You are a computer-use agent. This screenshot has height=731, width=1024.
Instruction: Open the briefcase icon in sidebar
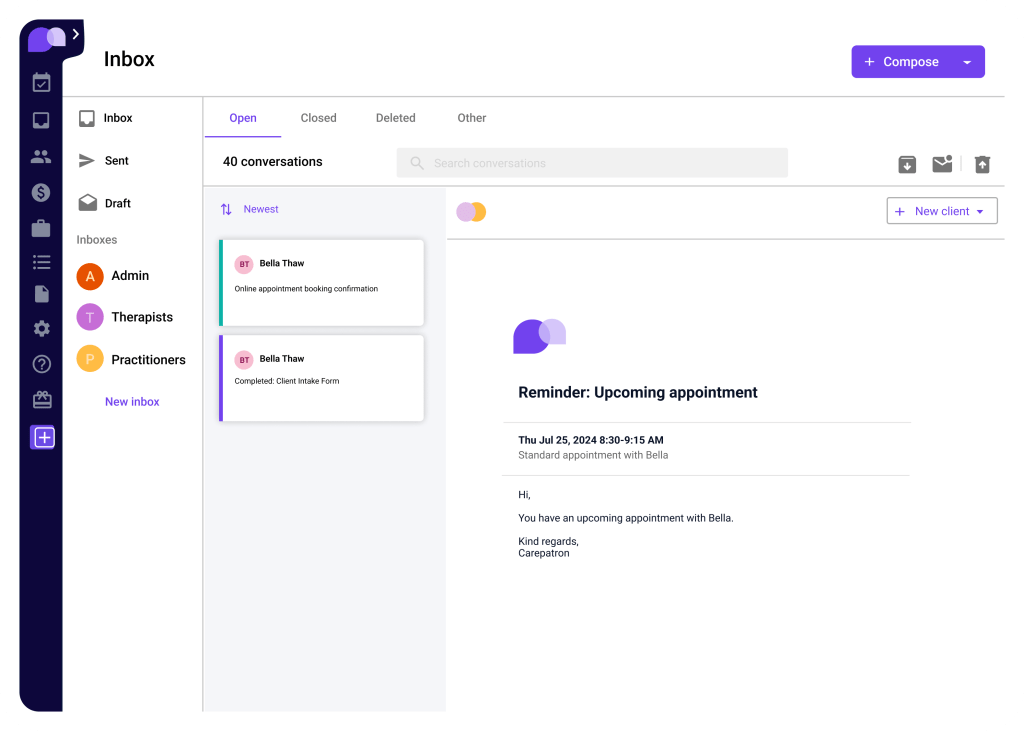pyautogui.click(x=41, y=228)
